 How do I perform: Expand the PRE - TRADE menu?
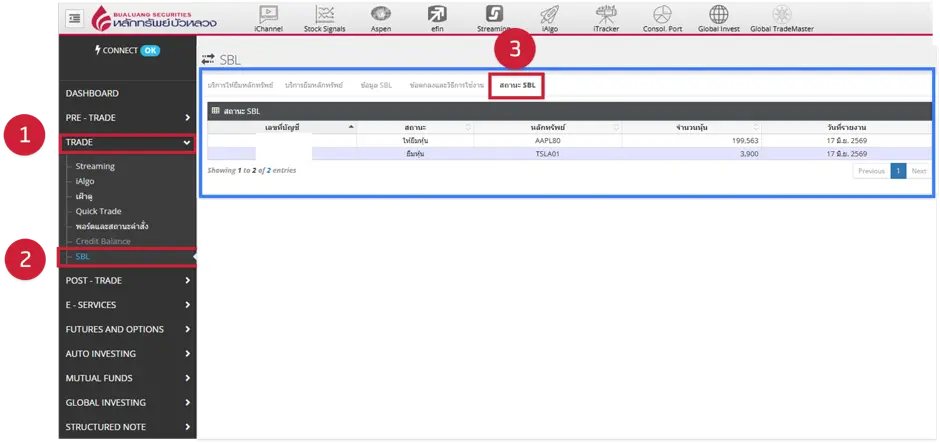click(128, 117)
